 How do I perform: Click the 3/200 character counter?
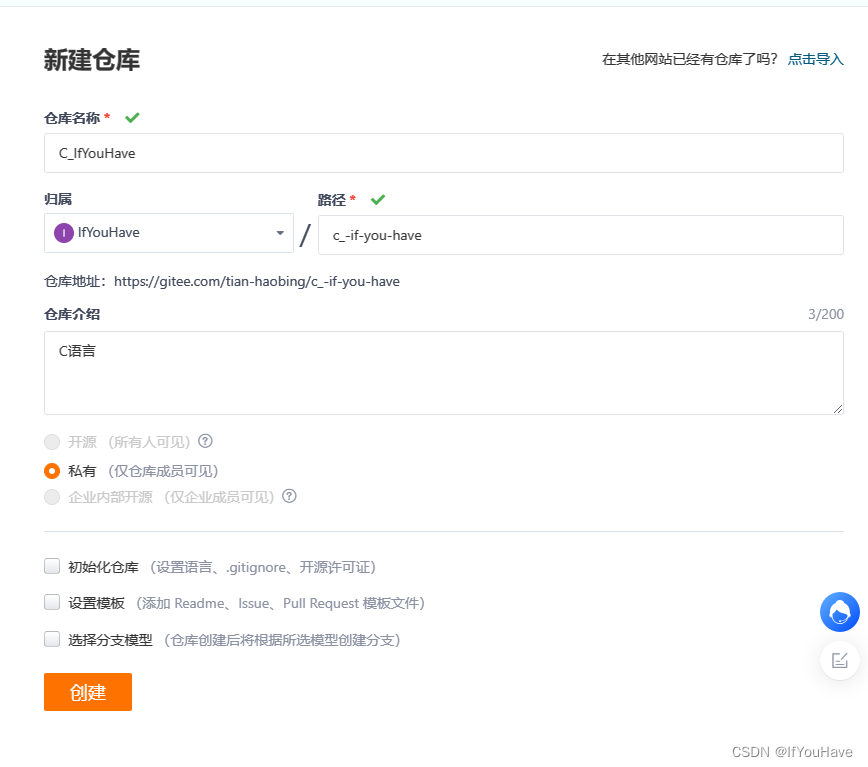click(x=825, y=314)
